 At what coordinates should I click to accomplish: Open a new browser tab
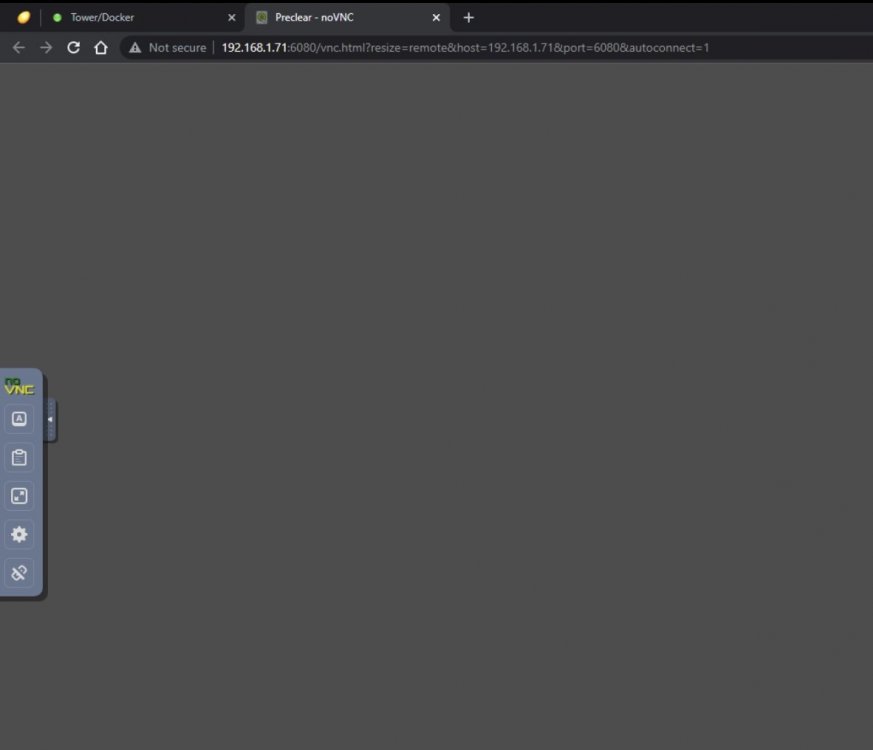click(x=469, y=18)
